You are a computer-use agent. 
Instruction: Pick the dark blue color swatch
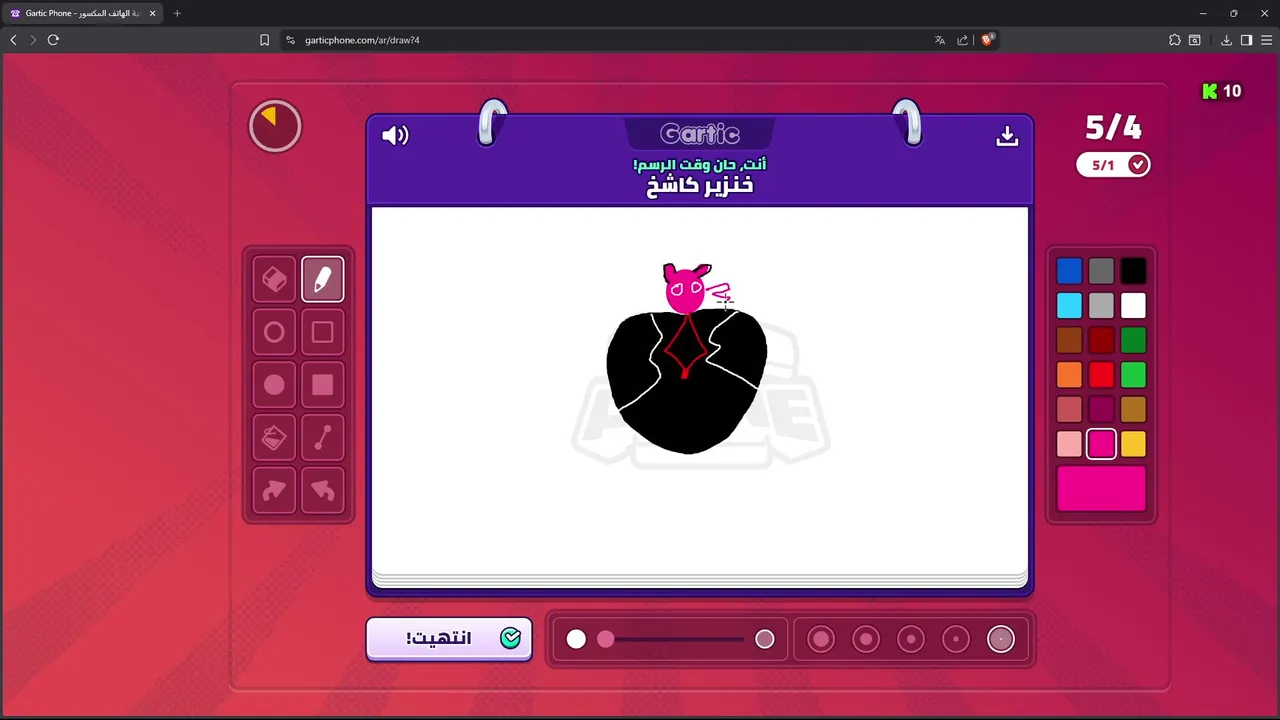[x=1069, y=271]
